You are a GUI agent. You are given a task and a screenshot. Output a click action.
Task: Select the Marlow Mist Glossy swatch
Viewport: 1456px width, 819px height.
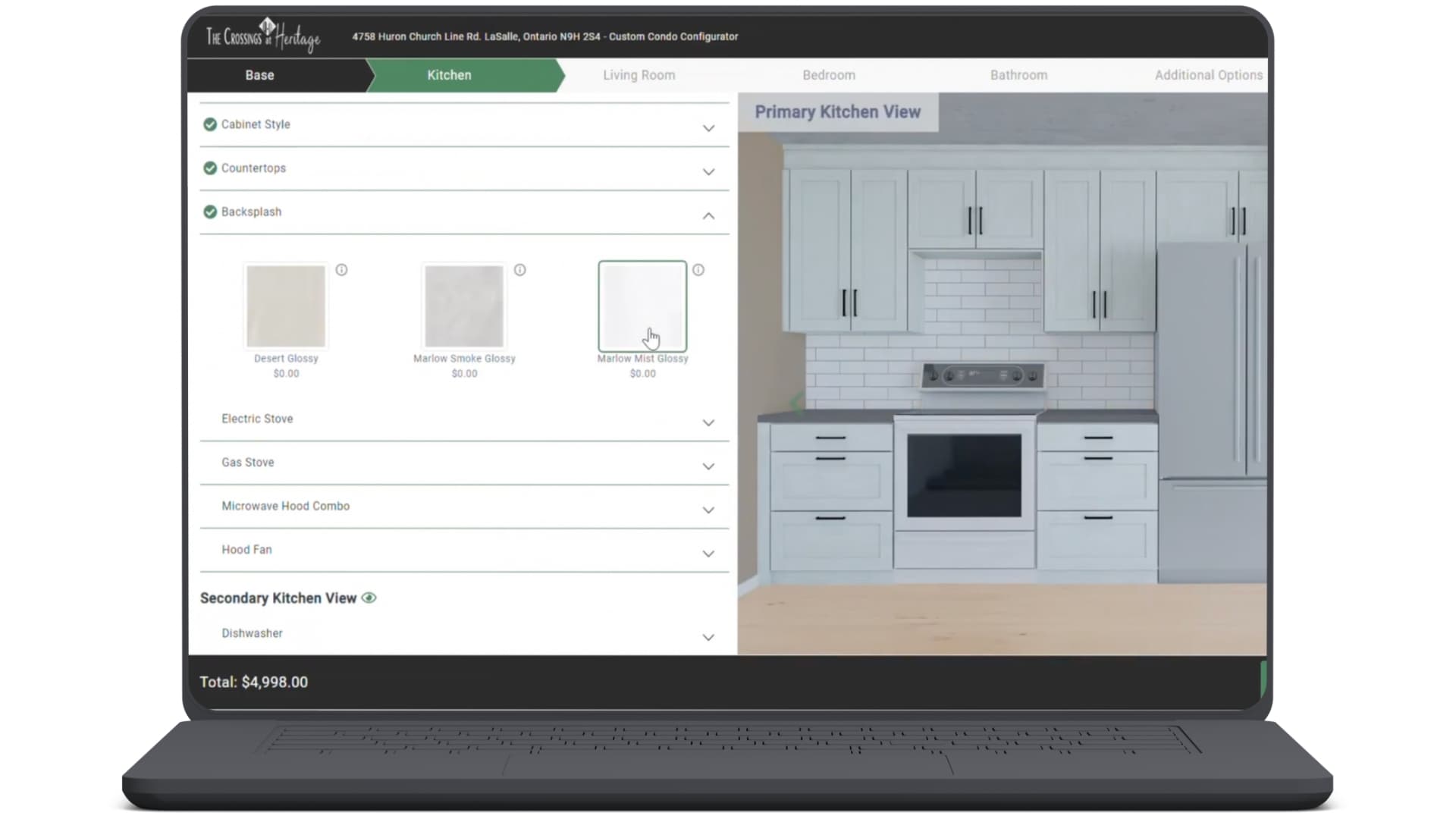click(x=642, y=306)
